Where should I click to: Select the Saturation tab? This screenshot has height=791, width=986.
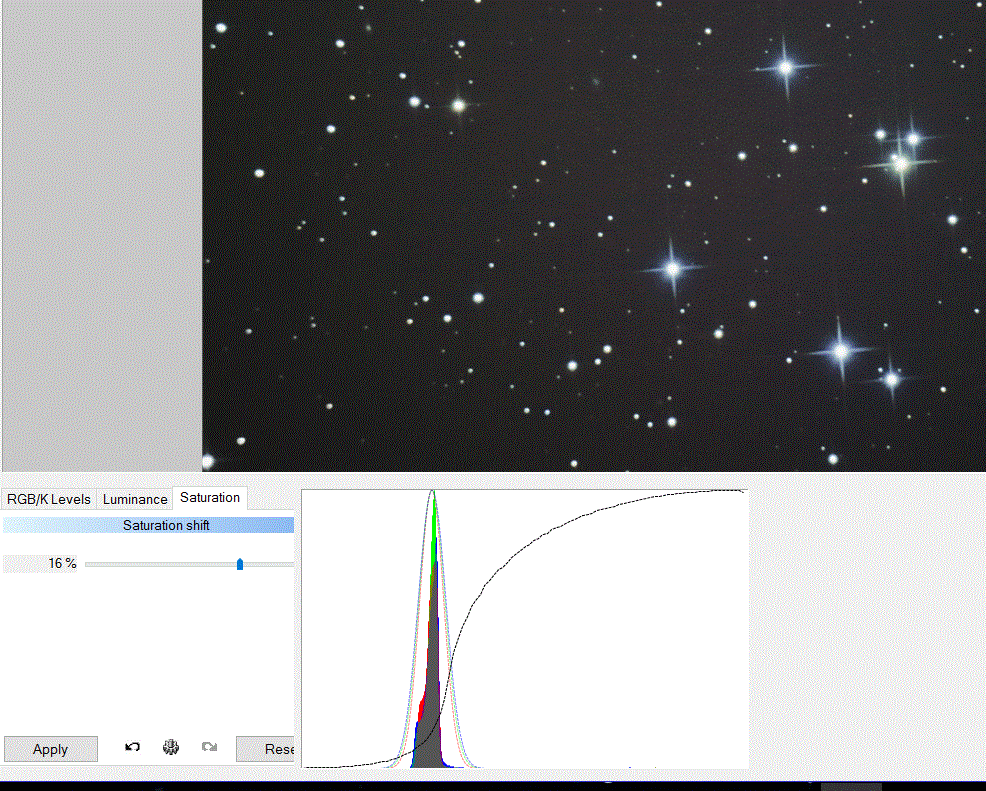coord(210,497)
